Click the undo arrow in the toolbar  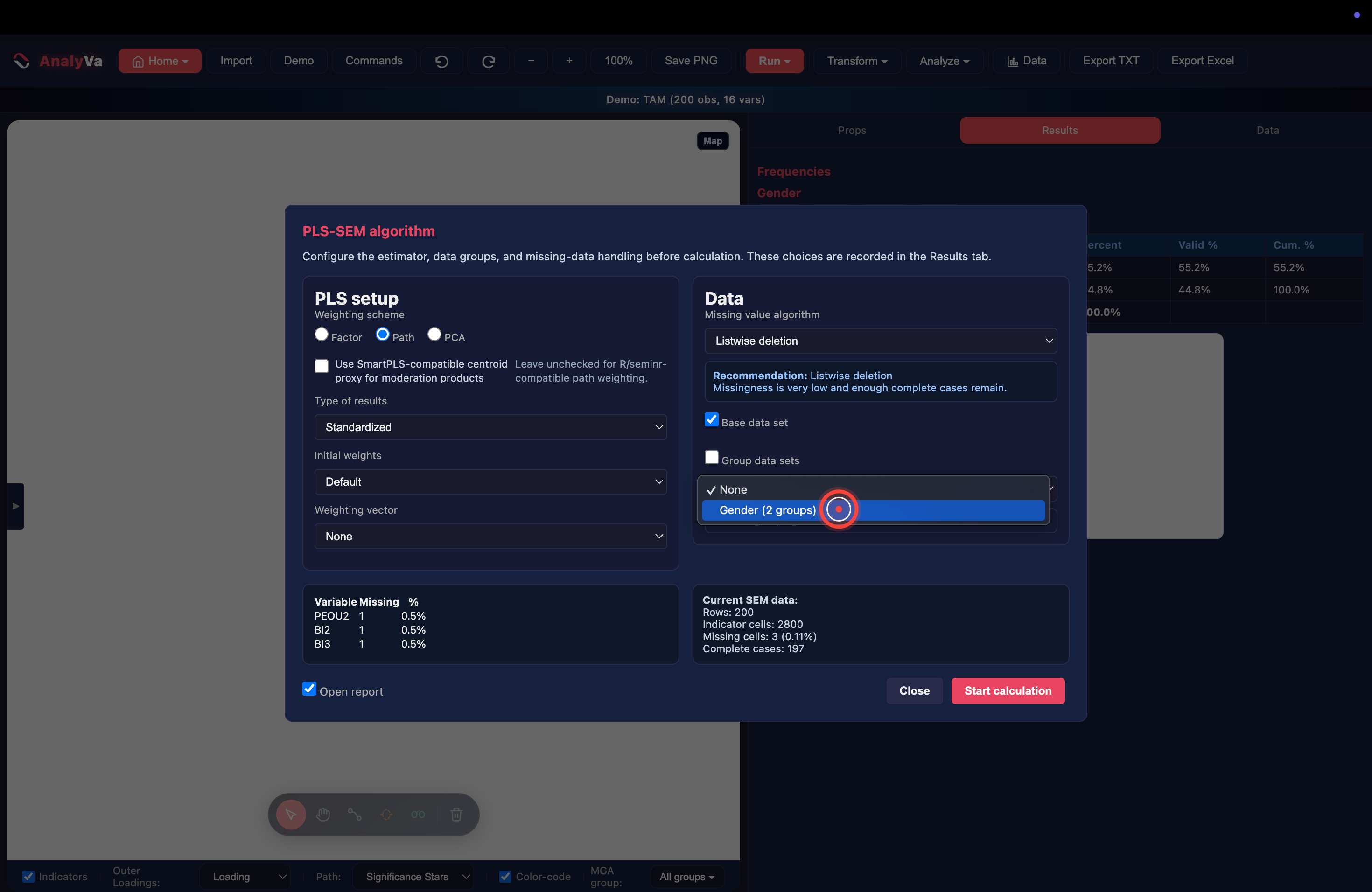(441, 61)
